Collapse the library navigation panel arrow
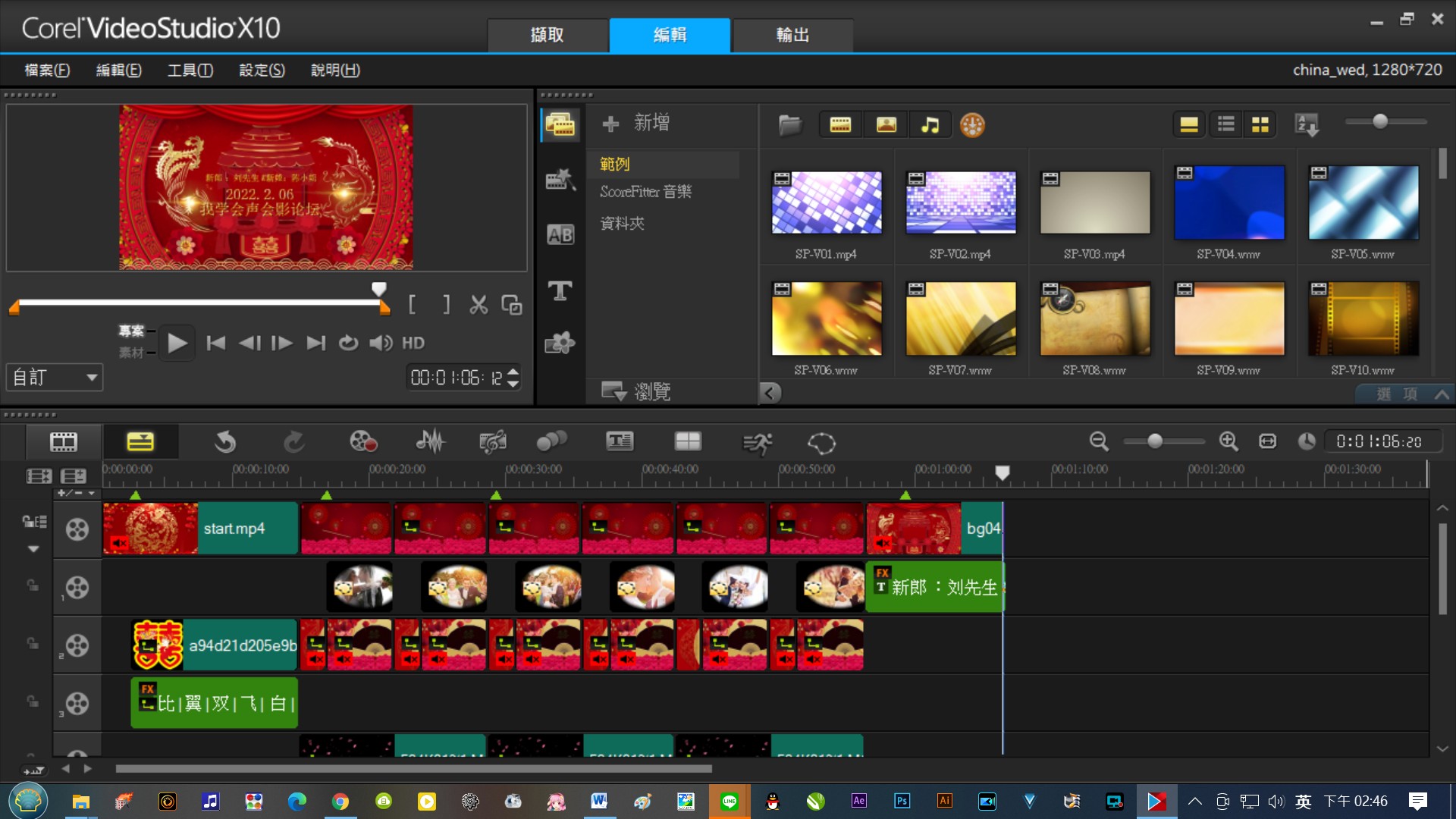The width and height of the screenshot is (1456, 819). pyautogui.click(x=770, y=392)
